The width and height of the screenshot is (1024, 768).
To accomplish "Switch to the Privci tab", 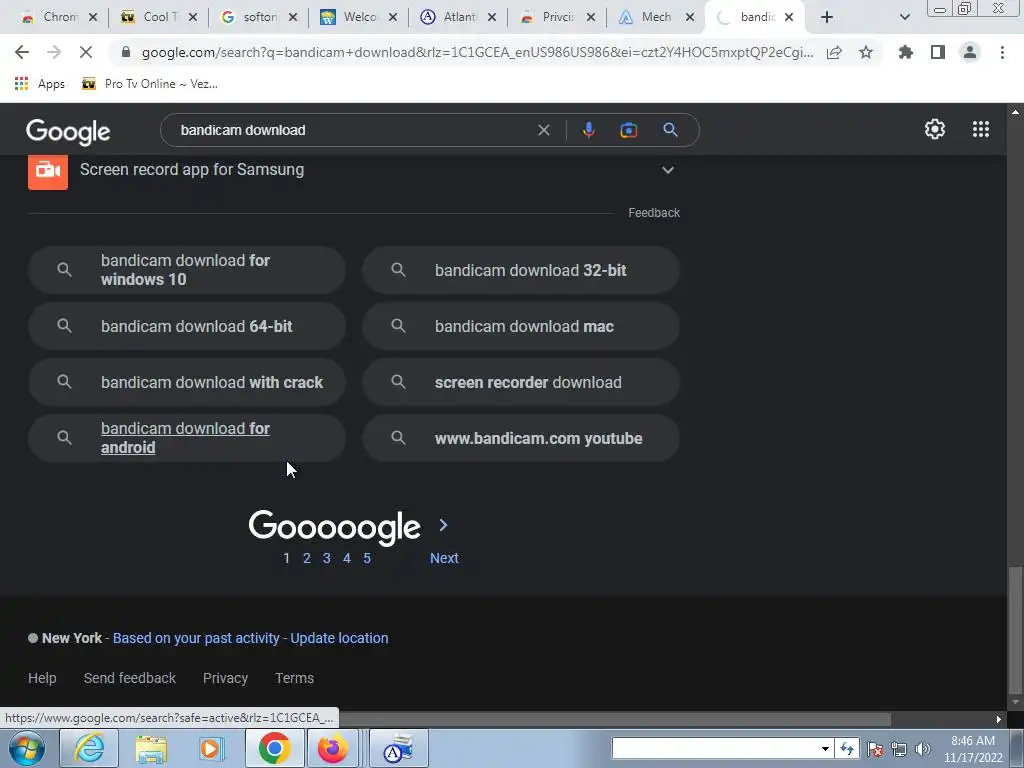I will (557, 17).
